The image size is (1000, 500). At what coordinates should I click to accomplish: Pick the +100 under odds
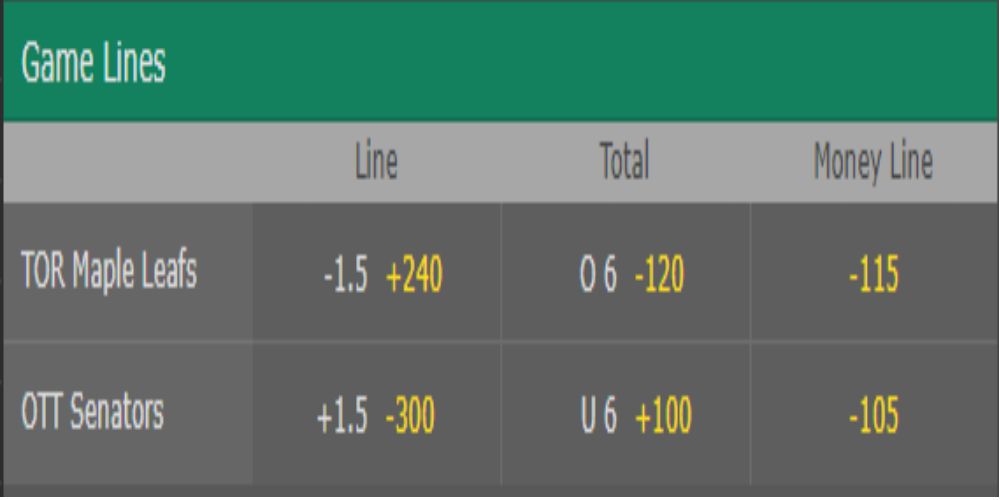pyautogui.click(x=663, y=415)
